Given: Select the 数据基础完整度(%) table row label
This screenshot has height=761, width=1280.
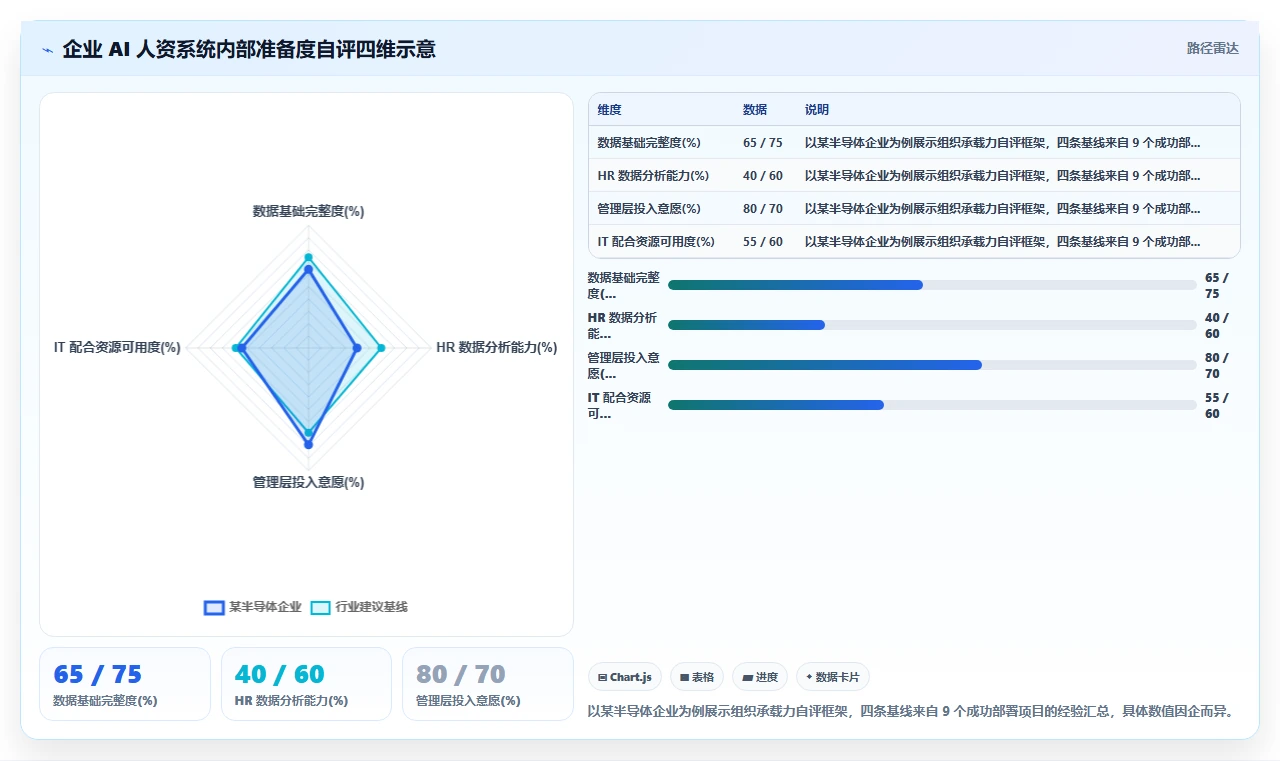Looking at the screenshot, I should click(649, 143).
